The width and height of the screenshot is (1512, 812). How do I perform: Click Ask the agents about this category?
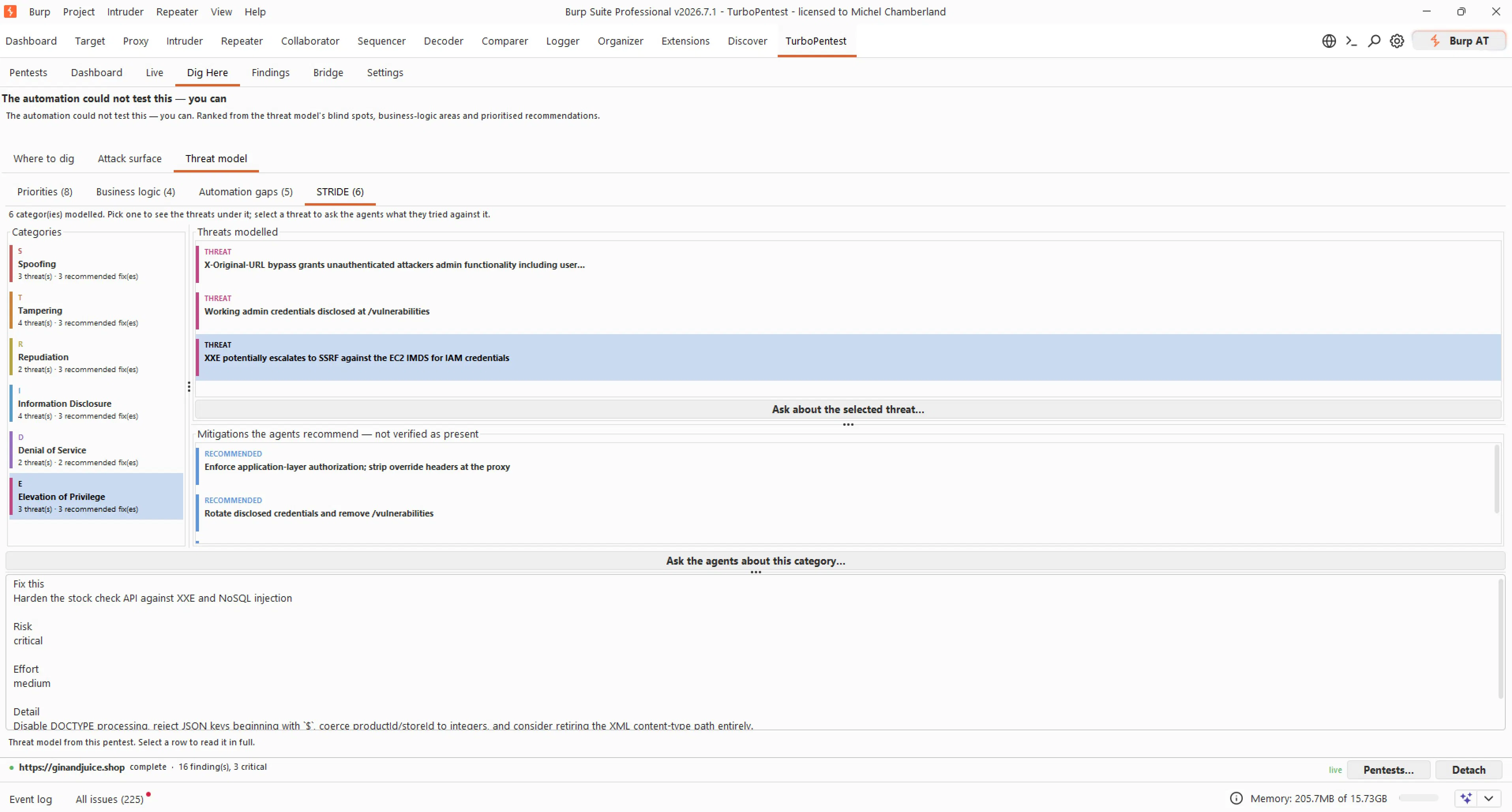pos(756,561)
